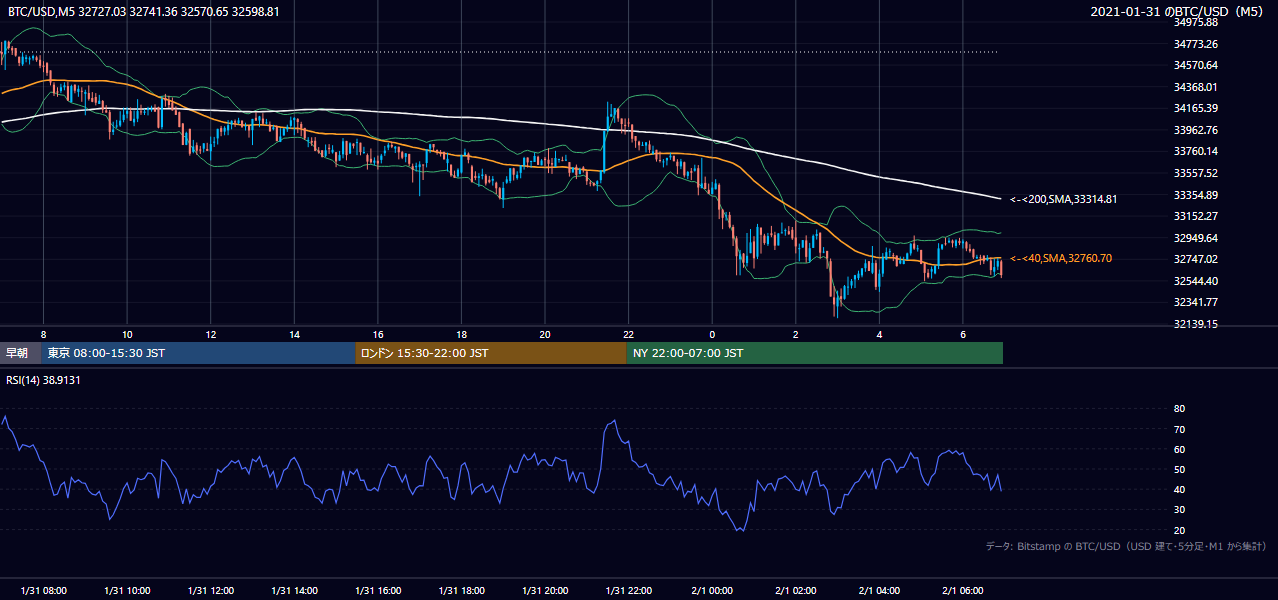Viewport: 1278px width, 600px height.
Task: Click the 40 SMA 32760.70 label
Action: pyautogui.click(x=1060, y=258)
